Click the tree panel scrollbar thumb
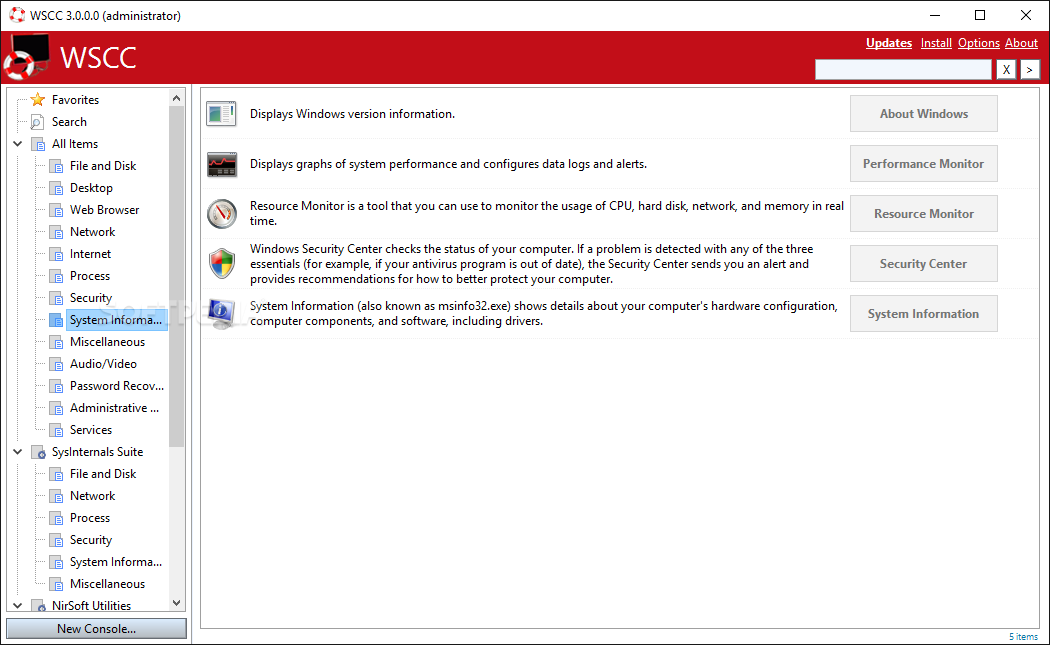Image resolution: width=1050 pixels, height=645 pixels. (176, 276)
